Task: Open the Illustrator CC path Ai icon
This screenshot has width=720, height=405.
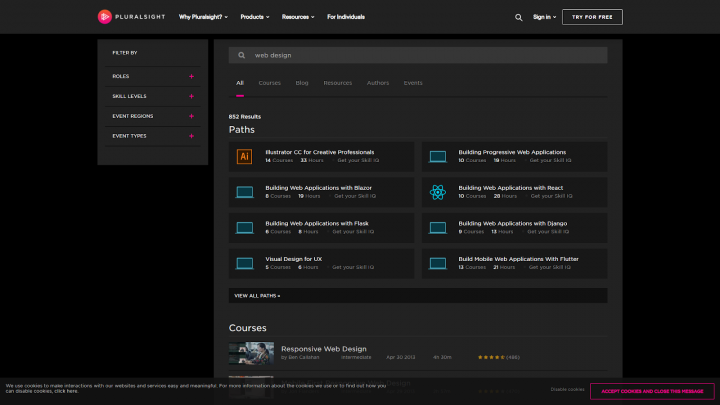Action: coord(244,156)
